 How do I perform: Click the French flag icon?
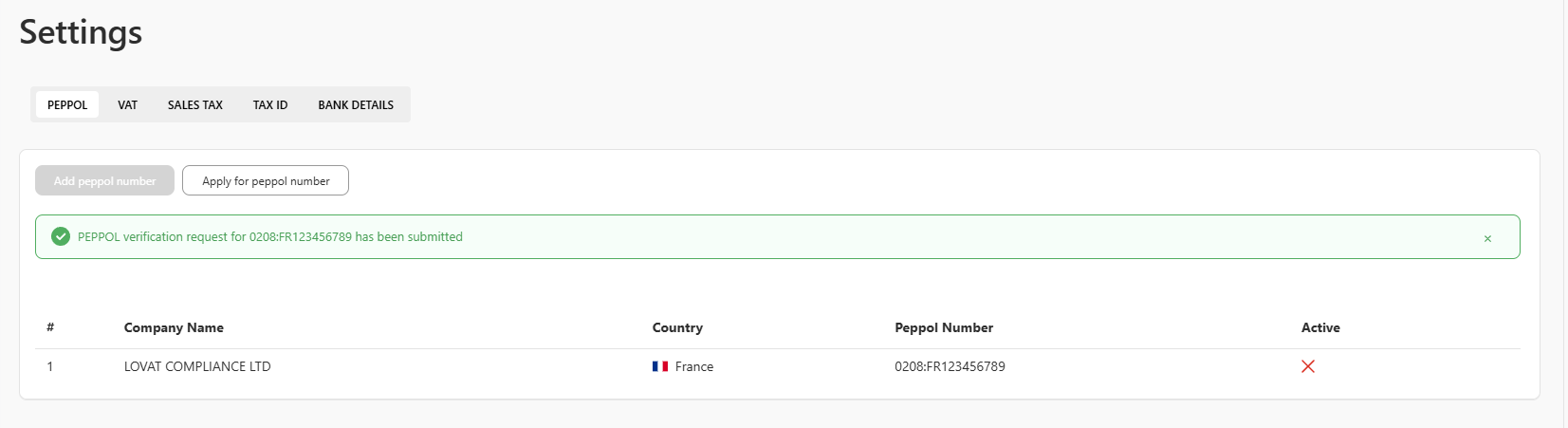[660, 366]
